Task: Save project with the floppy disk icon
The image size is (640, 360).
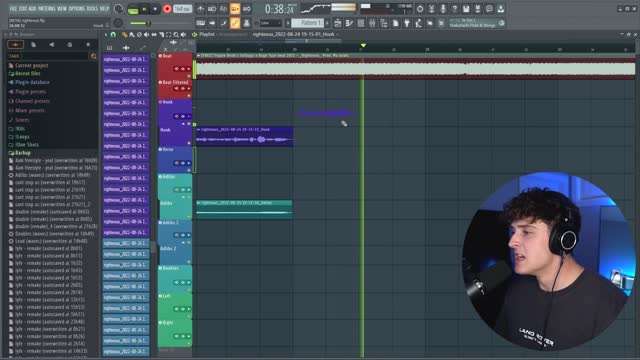Action: click(x=466, y=9)
